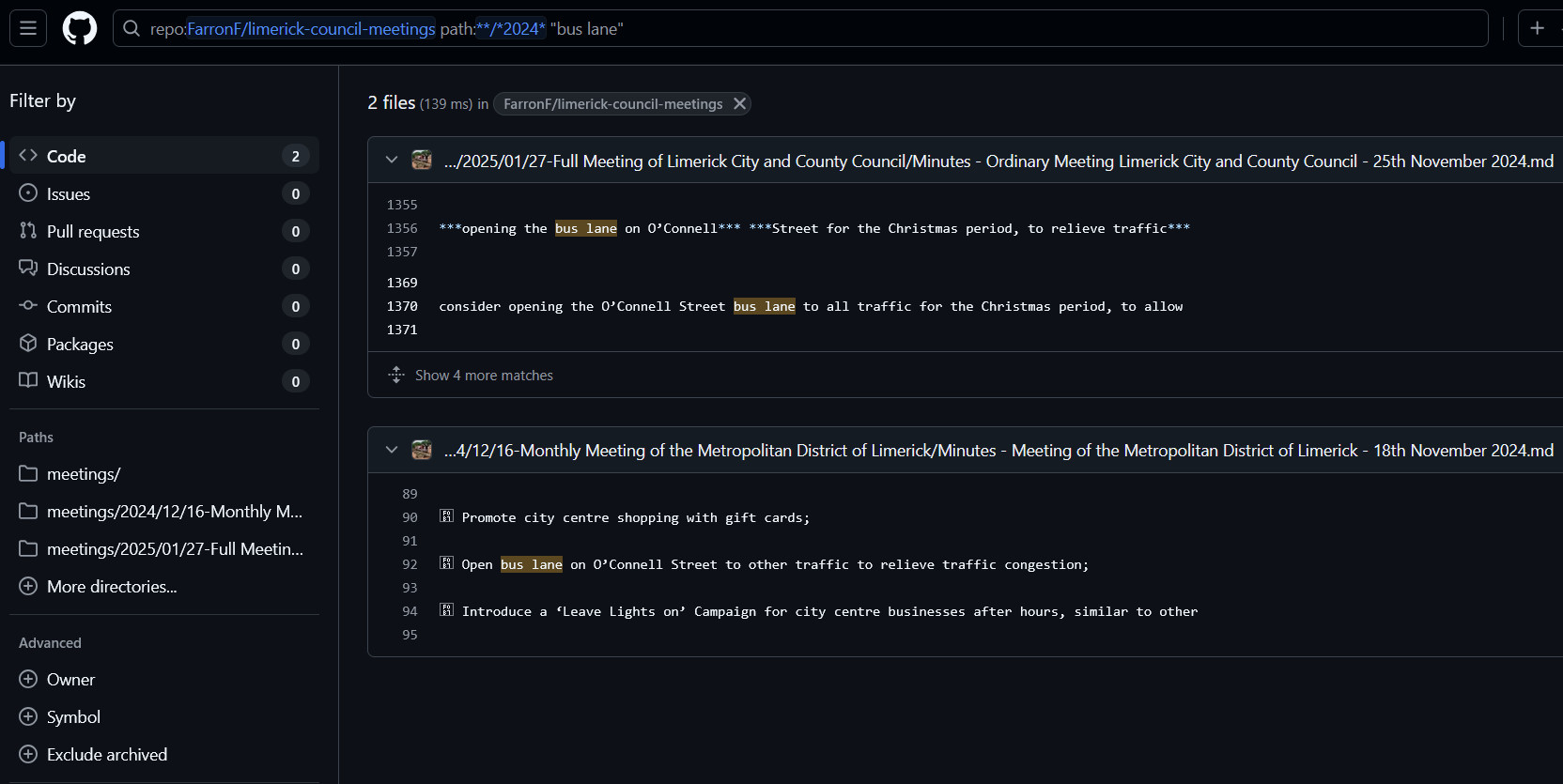1563x784 pixels.
Task: Click the Code brackets icon
Action: tap(28, 156)
